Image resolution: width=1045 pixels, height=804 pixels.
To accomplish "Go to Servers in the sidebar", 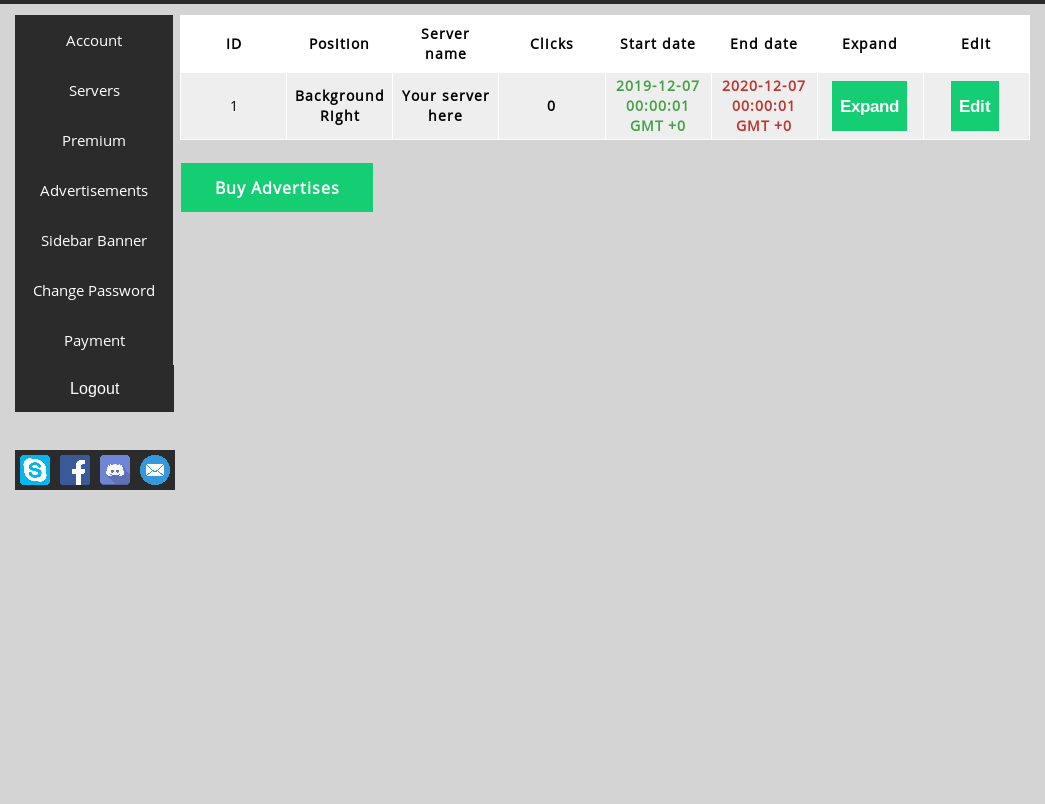I will (x=94, y=91).
